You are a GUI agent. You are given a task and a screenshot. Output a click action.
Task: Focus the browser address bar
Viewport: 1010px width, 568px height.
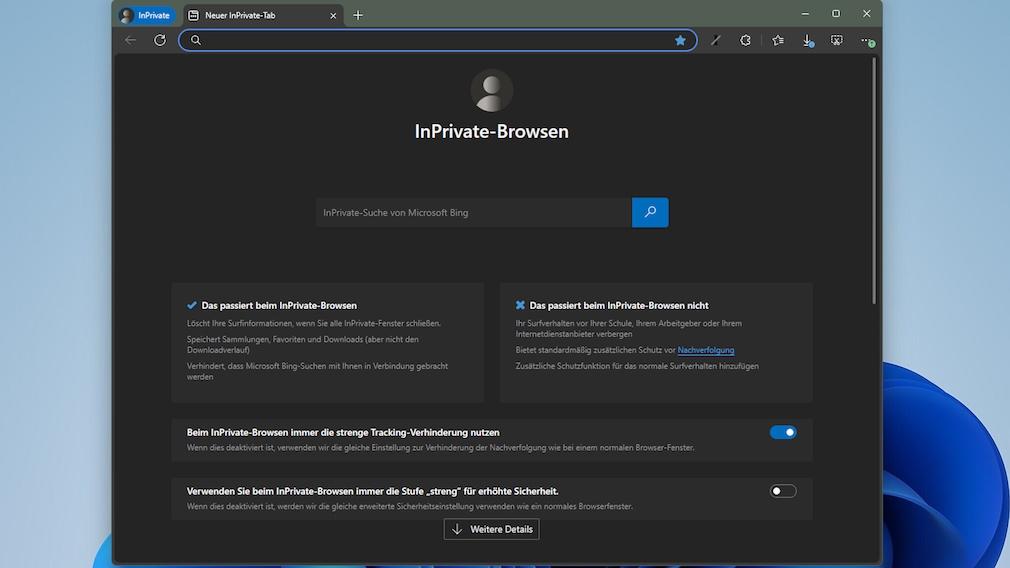coord(437,40)
